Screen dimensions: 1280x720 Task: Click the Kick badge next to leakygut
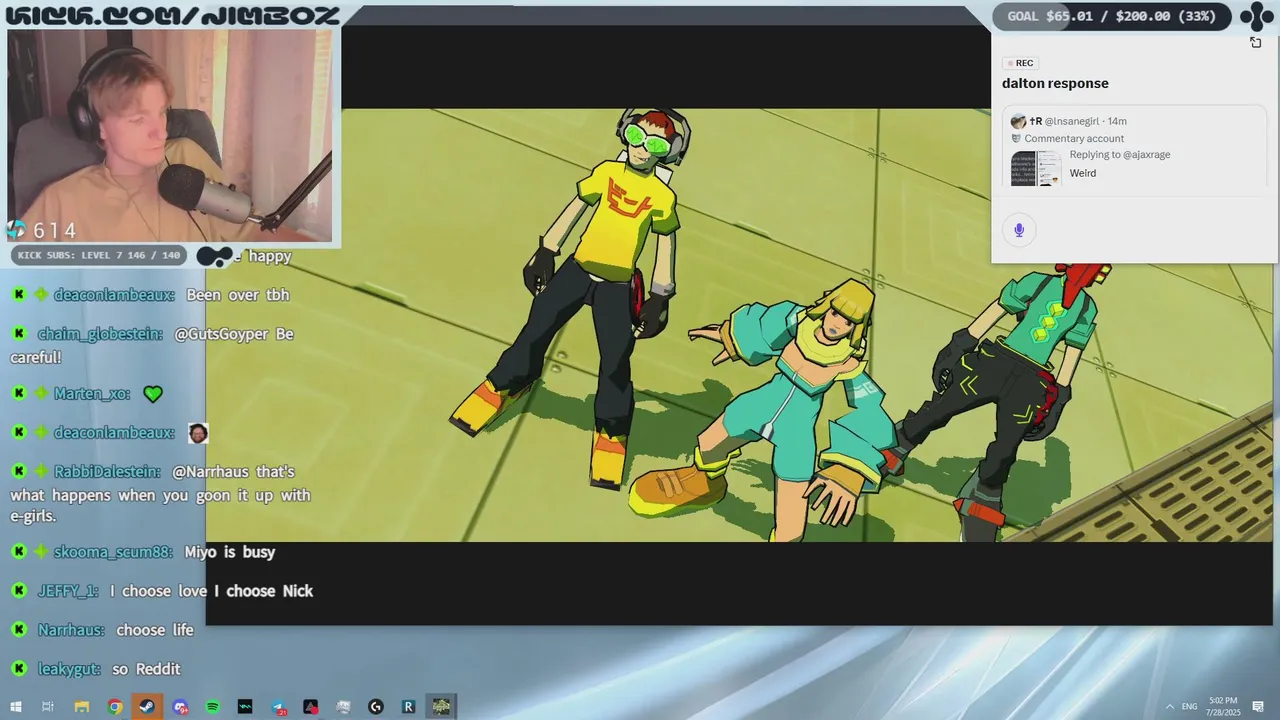tap(19, 669)
